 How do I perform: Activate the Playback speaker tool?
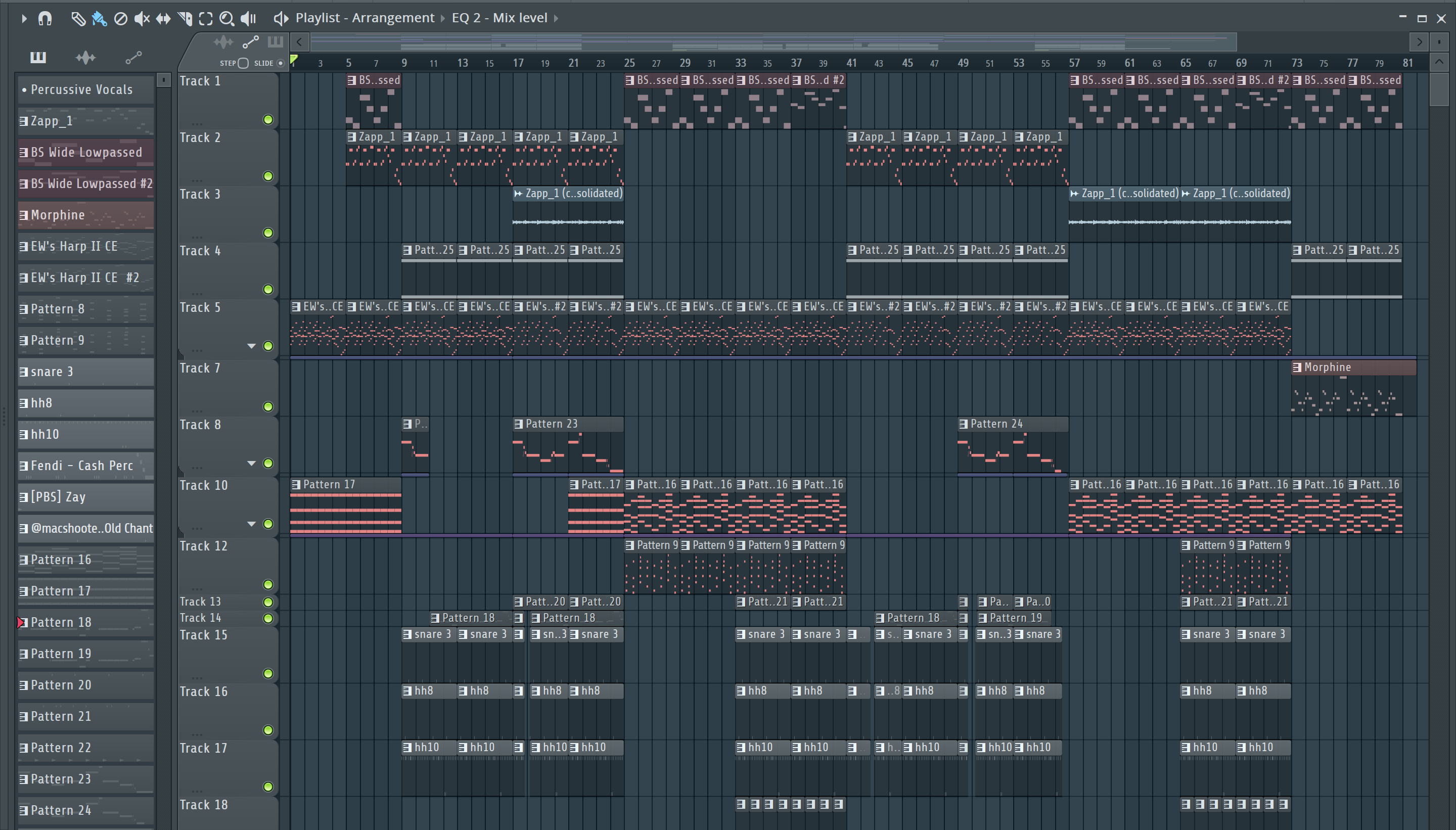tap(249, 18)
